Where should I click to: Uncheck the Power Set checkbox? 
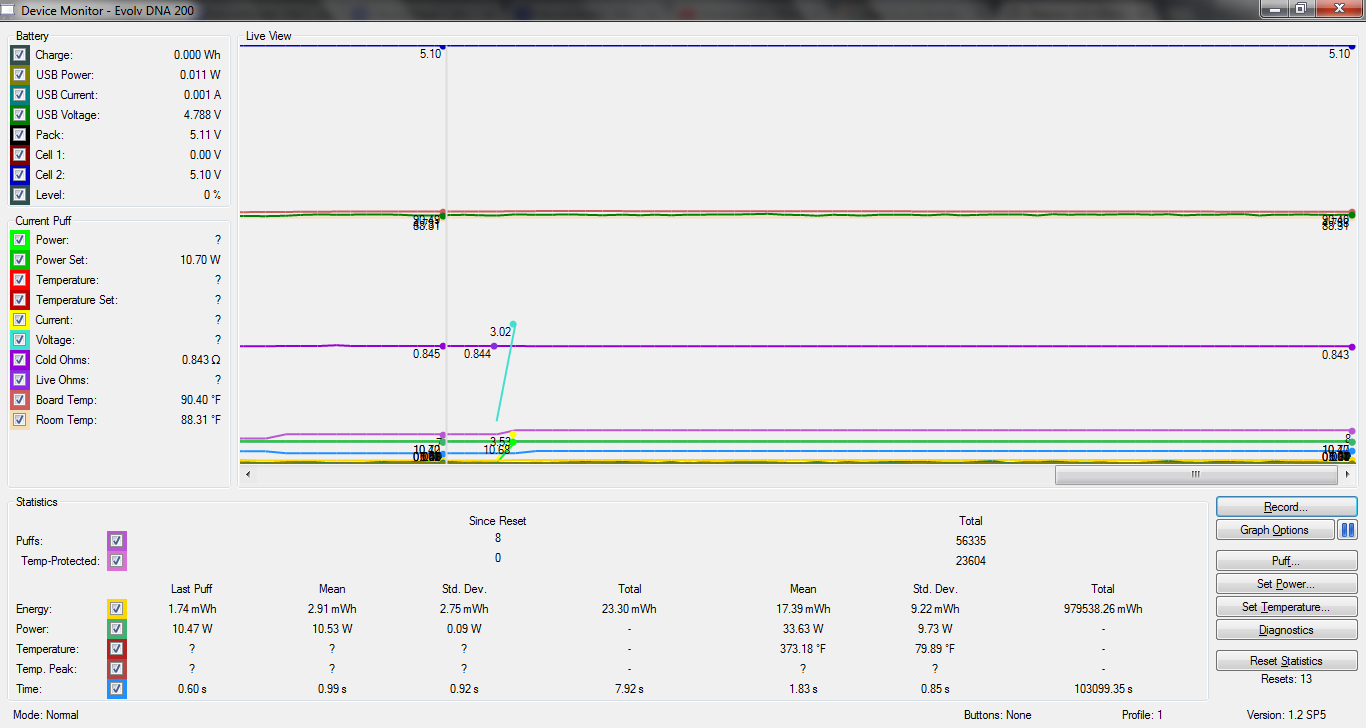point(20,260)
